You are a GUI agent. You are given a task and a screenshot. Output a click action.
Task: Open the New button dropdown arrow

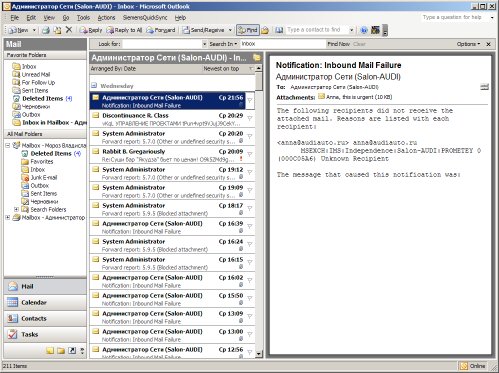click(34, 30)
